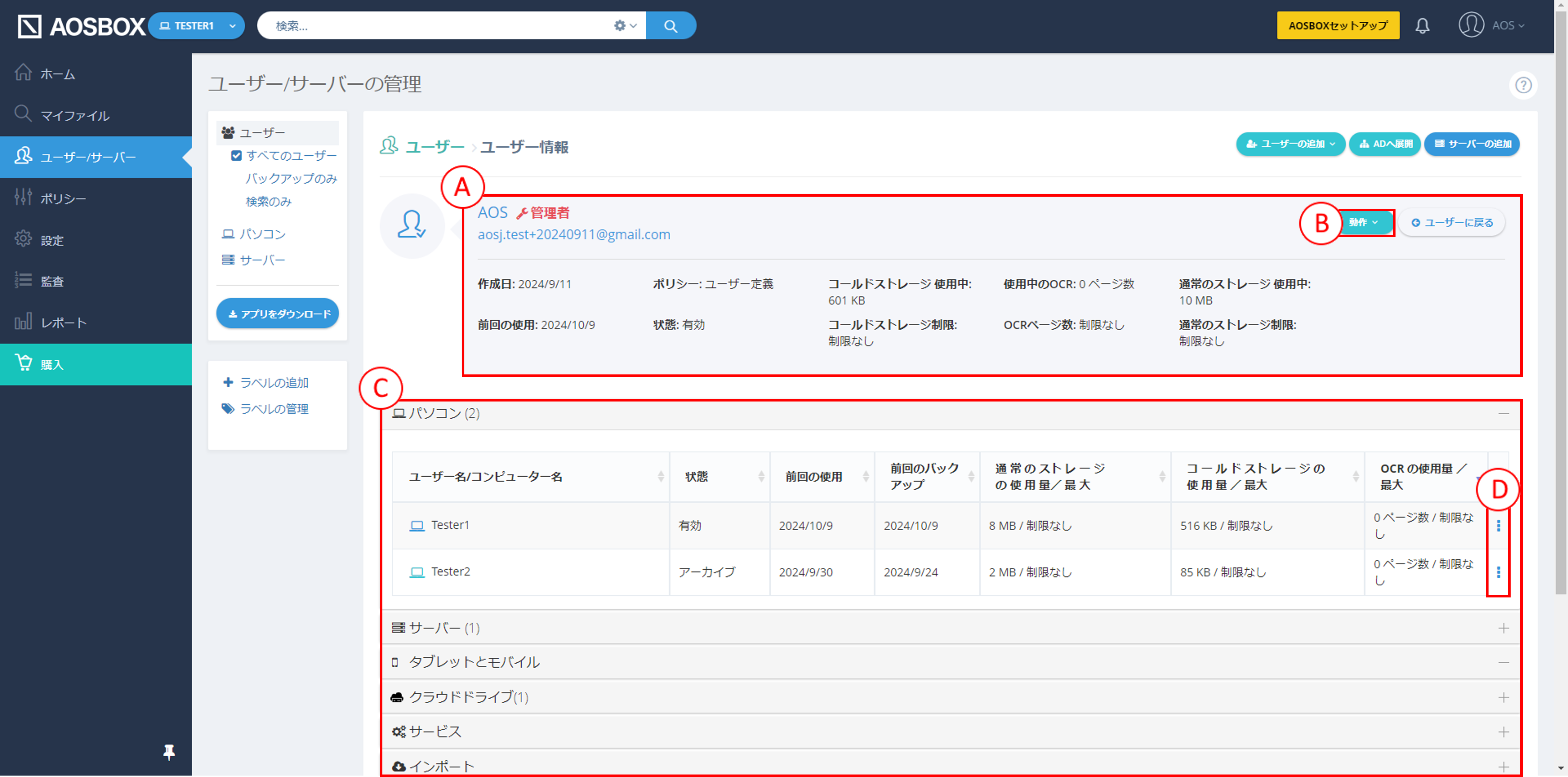Image resolution: width=1568 pixels, height=777 pixels.
Task: Open the notifications bell
Action: [x=1422, y=26]
